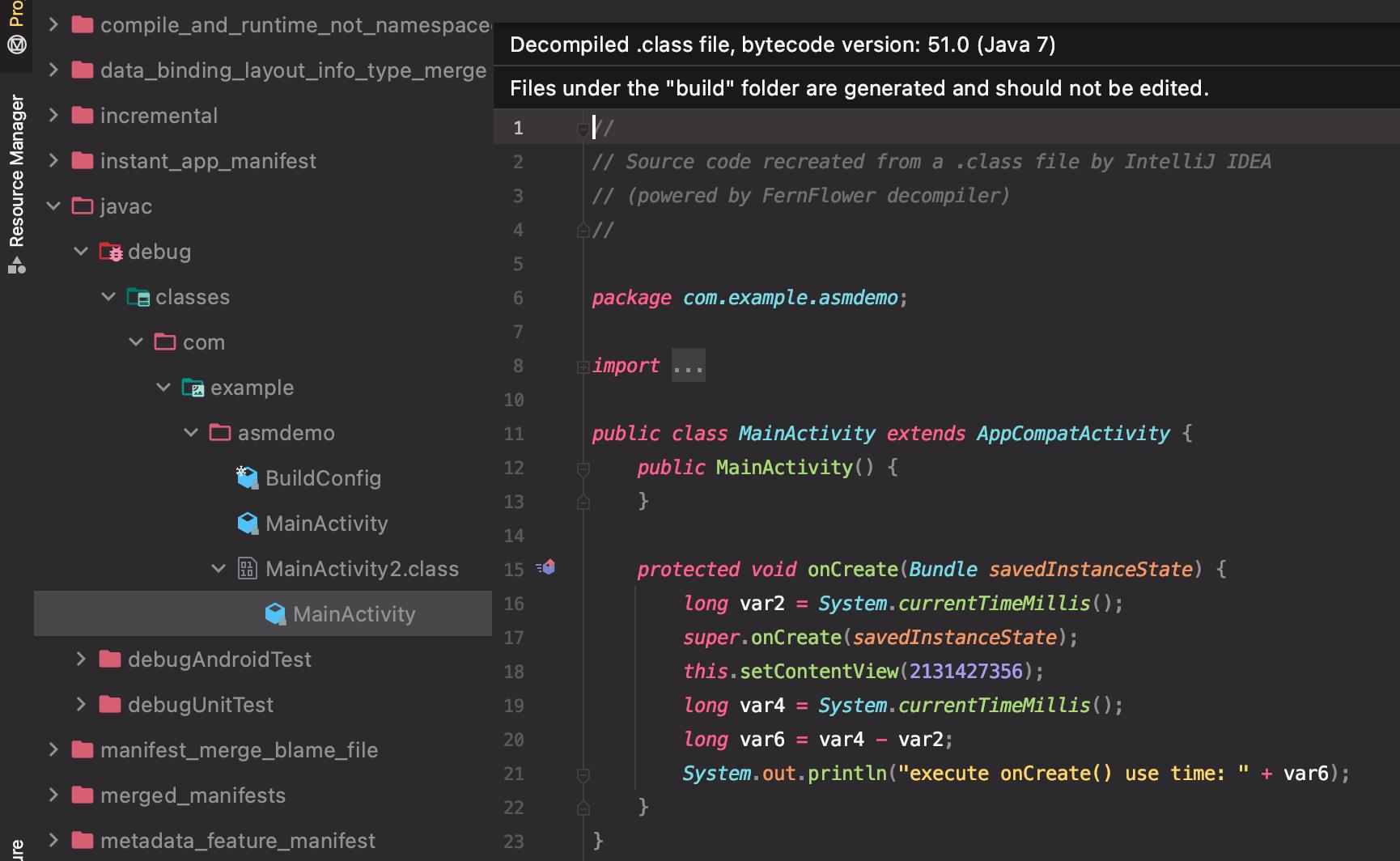Select the manifest_merge_blame_file folder row

(263, 750)
